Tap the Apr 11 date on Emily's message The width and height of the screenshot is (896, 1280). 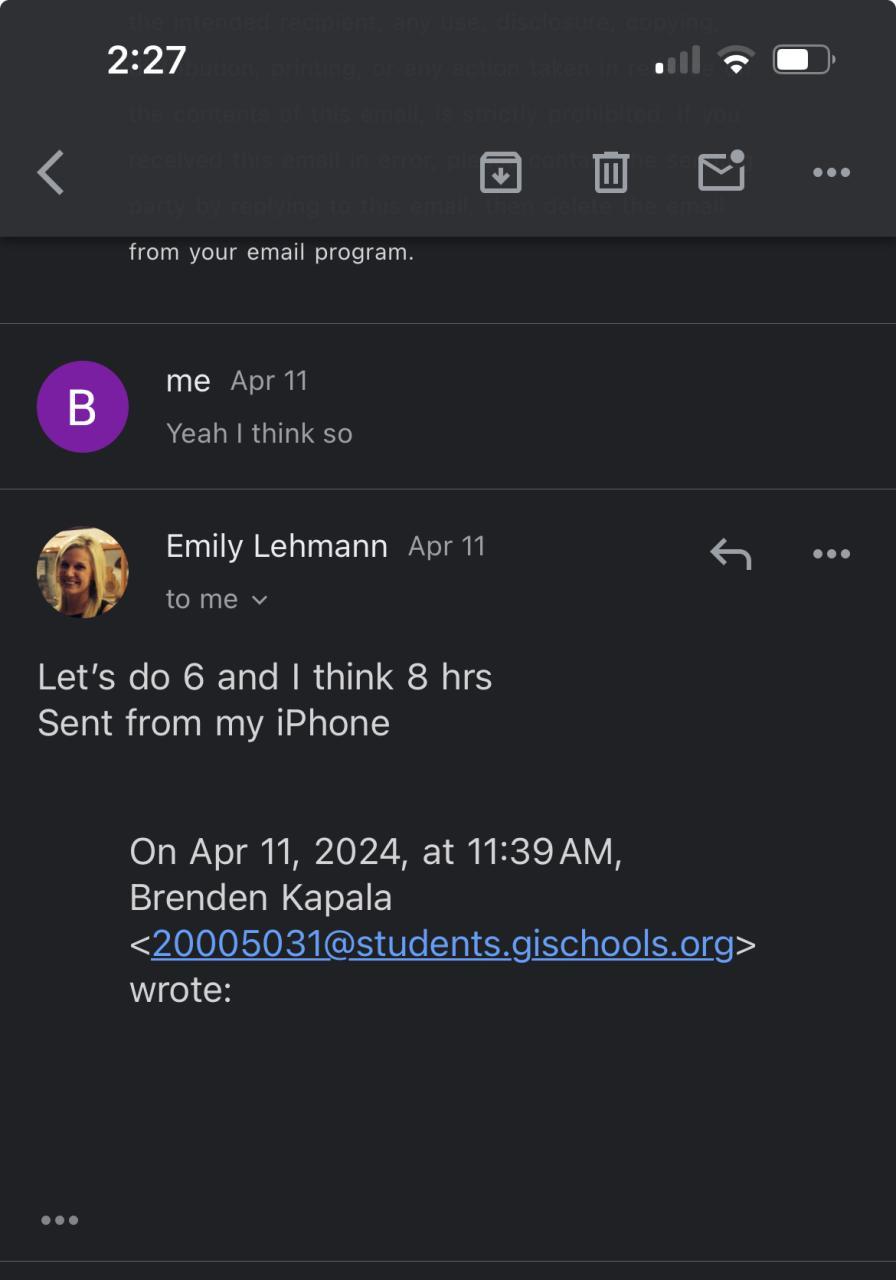point(447,546)
